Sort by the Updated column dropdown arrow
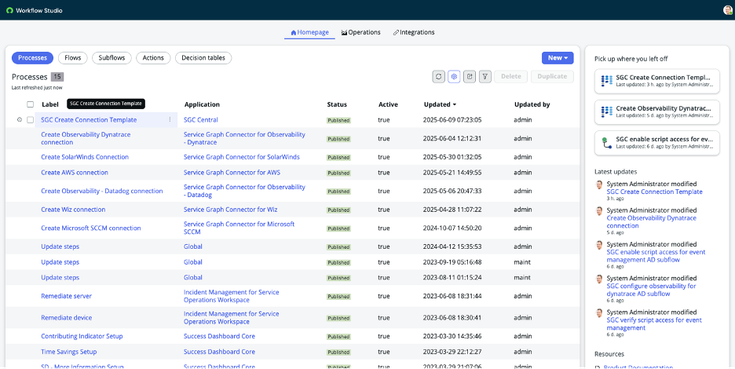The image size is (735, 369). point(454,105)
